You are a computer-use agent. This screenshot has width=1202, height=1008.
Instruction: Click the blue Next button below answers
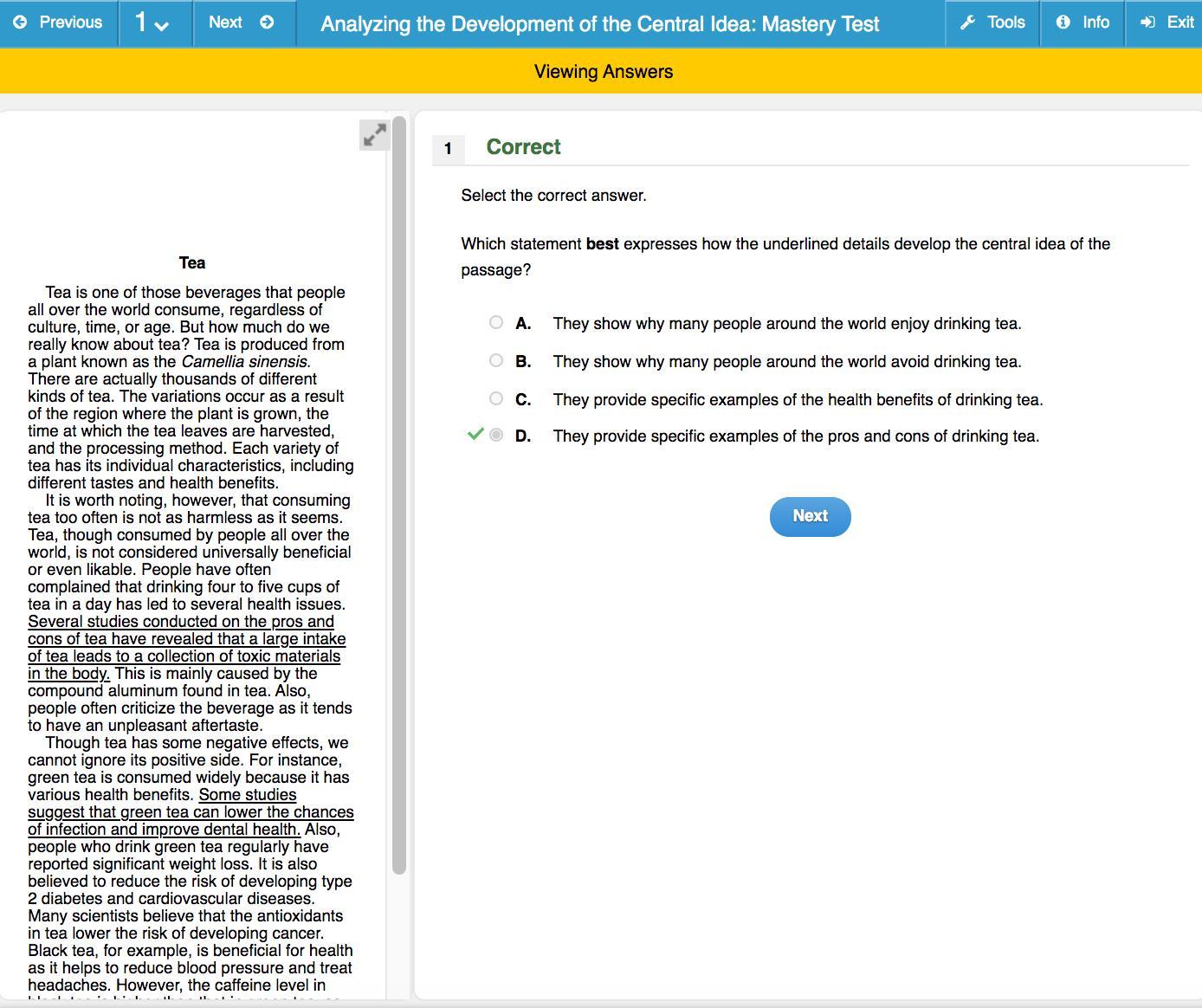coord(811,516)
